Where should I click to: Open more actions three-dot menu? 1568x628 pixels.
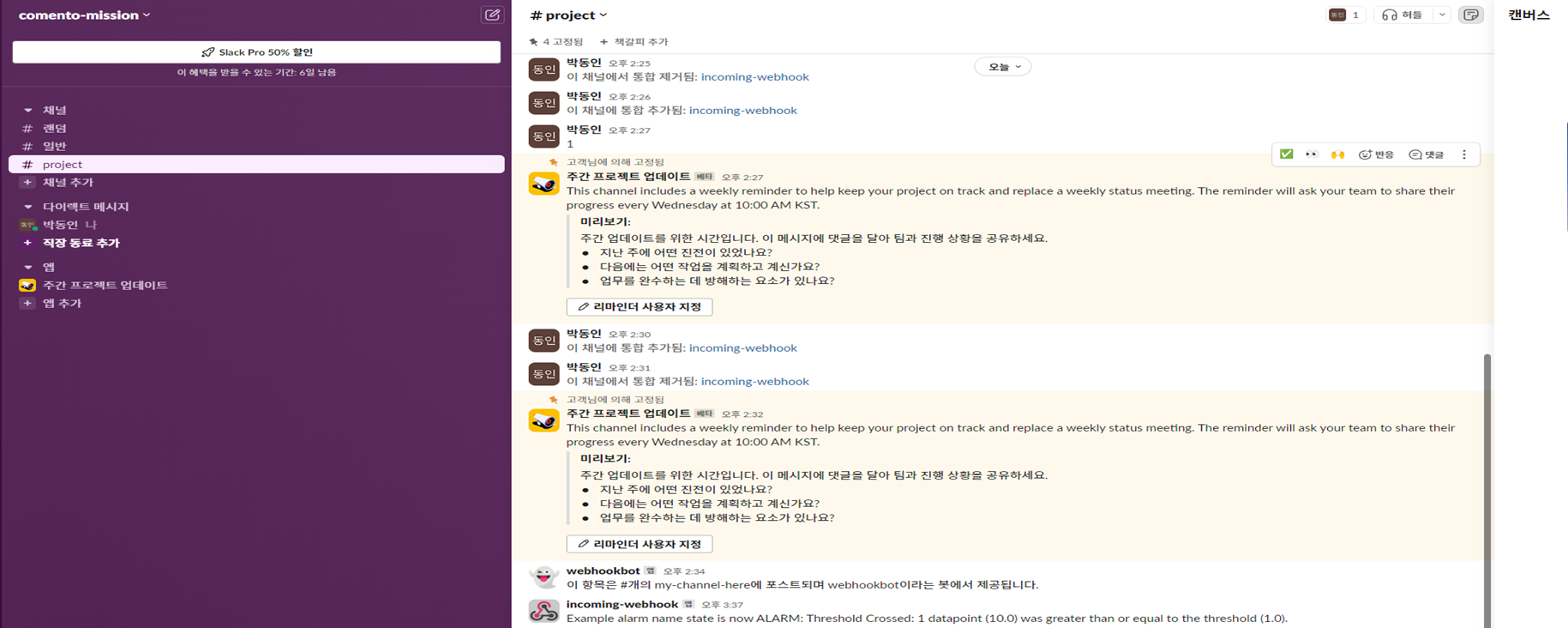1464,154
